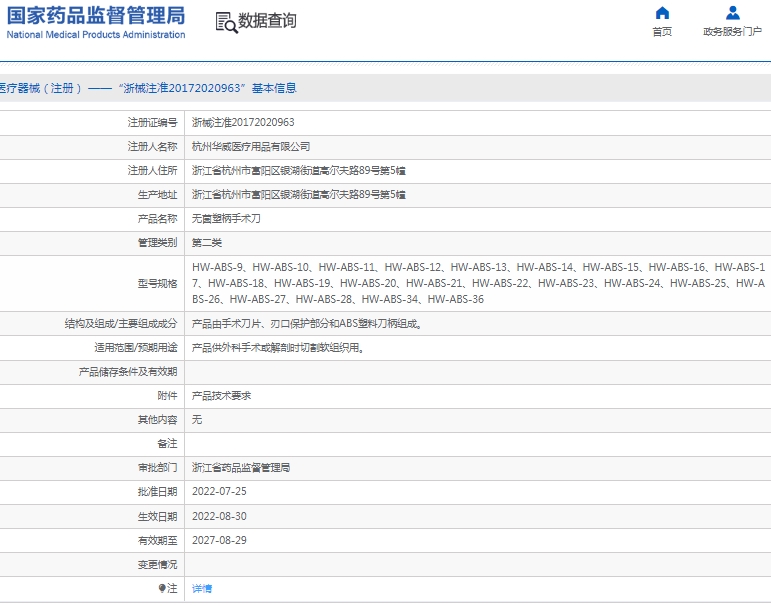
Task: Click the 数据查询 search document icon
Action: coord(227,22)
